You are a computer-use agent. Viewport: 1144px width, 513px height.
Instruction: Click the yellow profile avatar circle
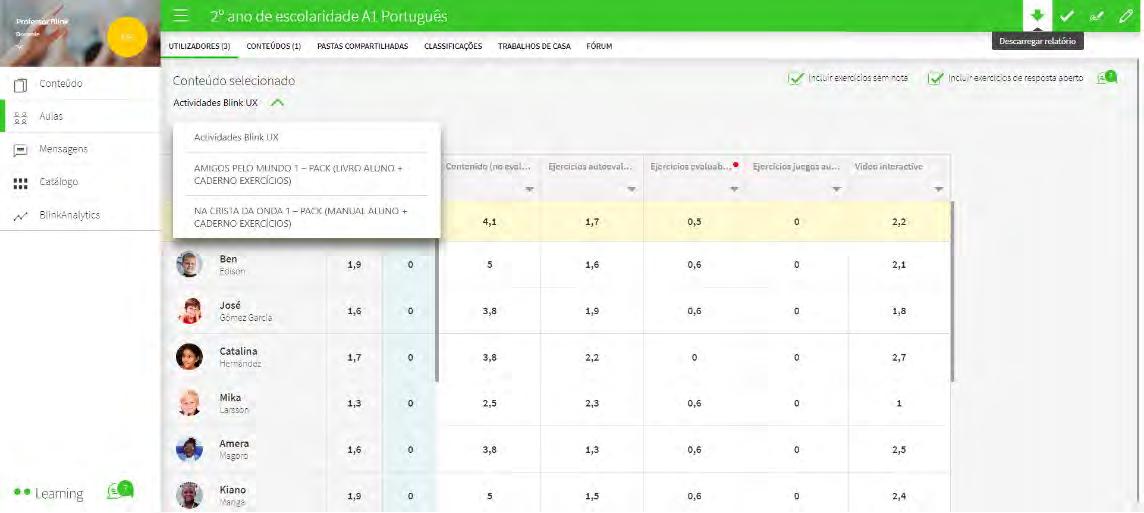click(127, 36)
